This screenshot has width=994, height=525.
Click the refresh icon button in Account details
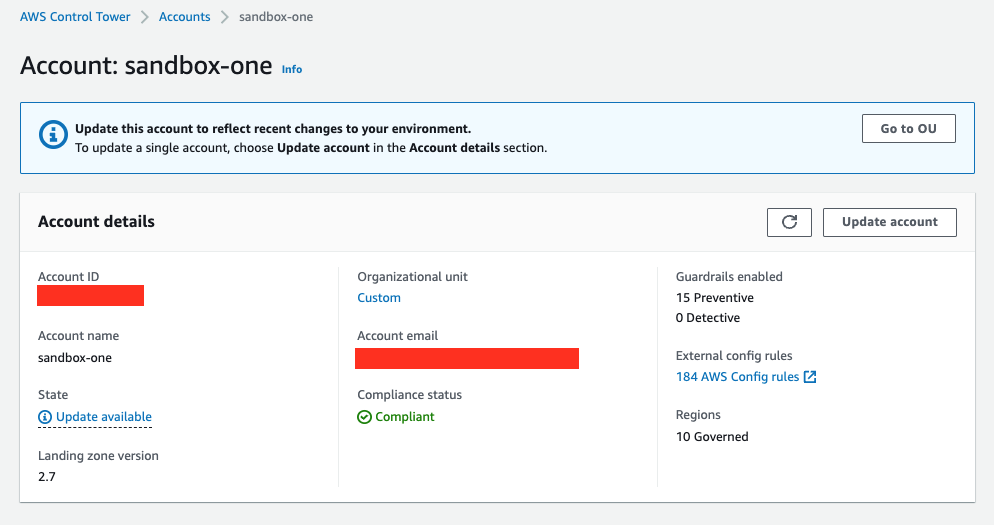pyautogui.click(x=789, y=222)
